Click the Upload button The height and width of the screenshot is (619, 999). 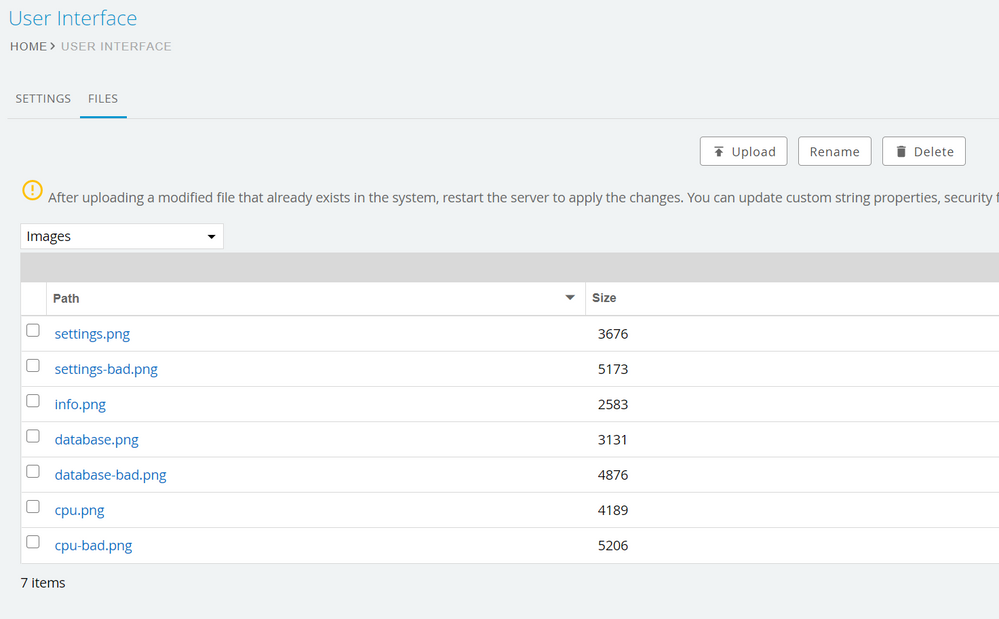tap(743, 152)
